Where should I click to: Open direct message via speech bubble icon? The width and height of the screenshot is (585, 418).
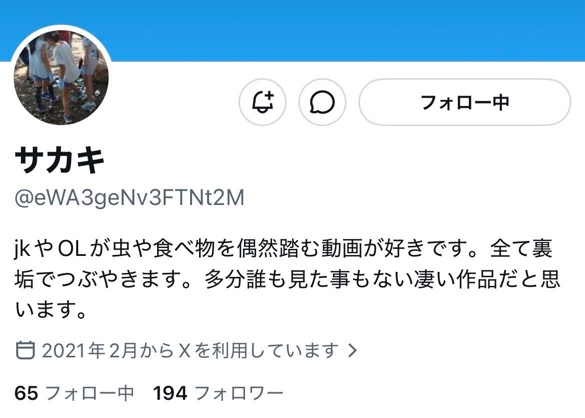pyautogui.click(x=322, y=102)
